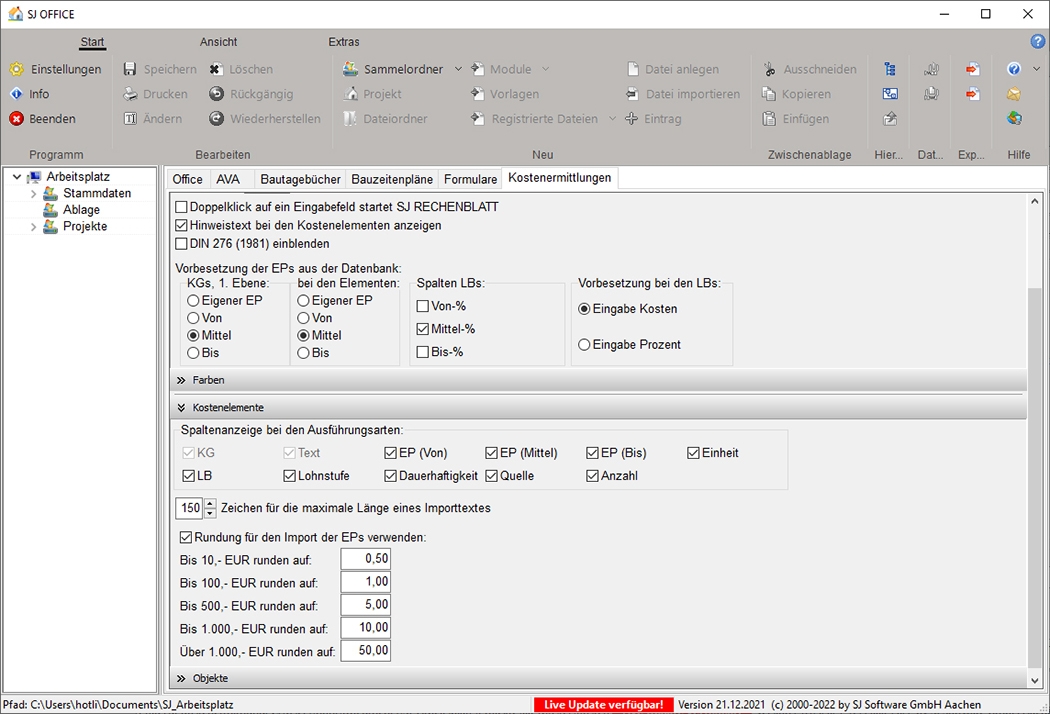Expand the Farben section
The height and width of the screenshot is (714, 1050).
click(181, 380)
